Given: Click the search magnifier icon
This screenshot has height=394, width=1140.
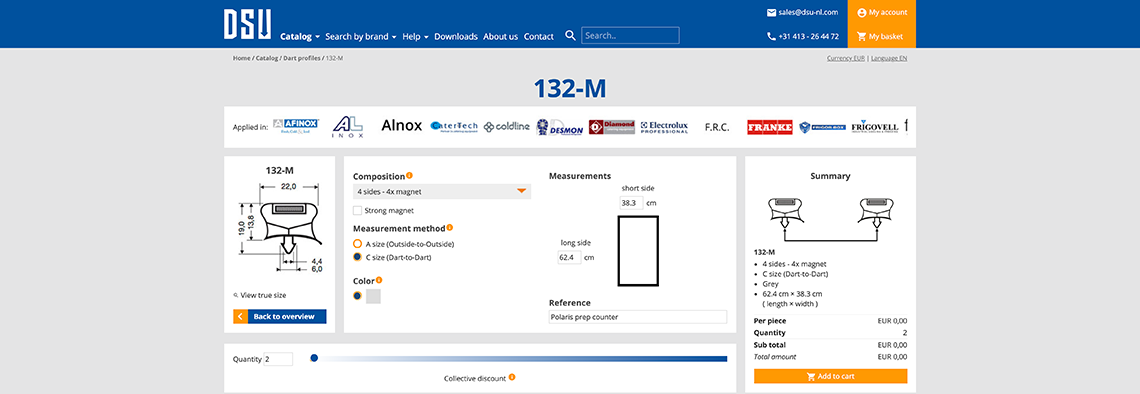Looking at the screenshot, I should click(x=571, y=36).
